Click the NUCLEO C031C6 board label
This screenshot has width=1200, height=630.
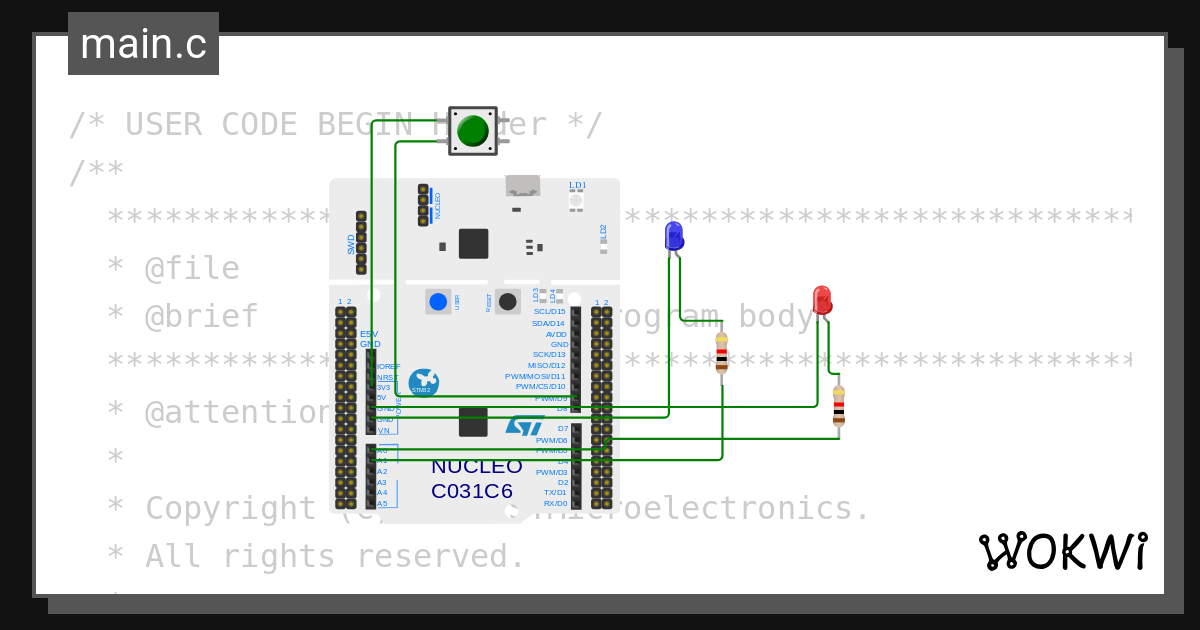[476, 479]
